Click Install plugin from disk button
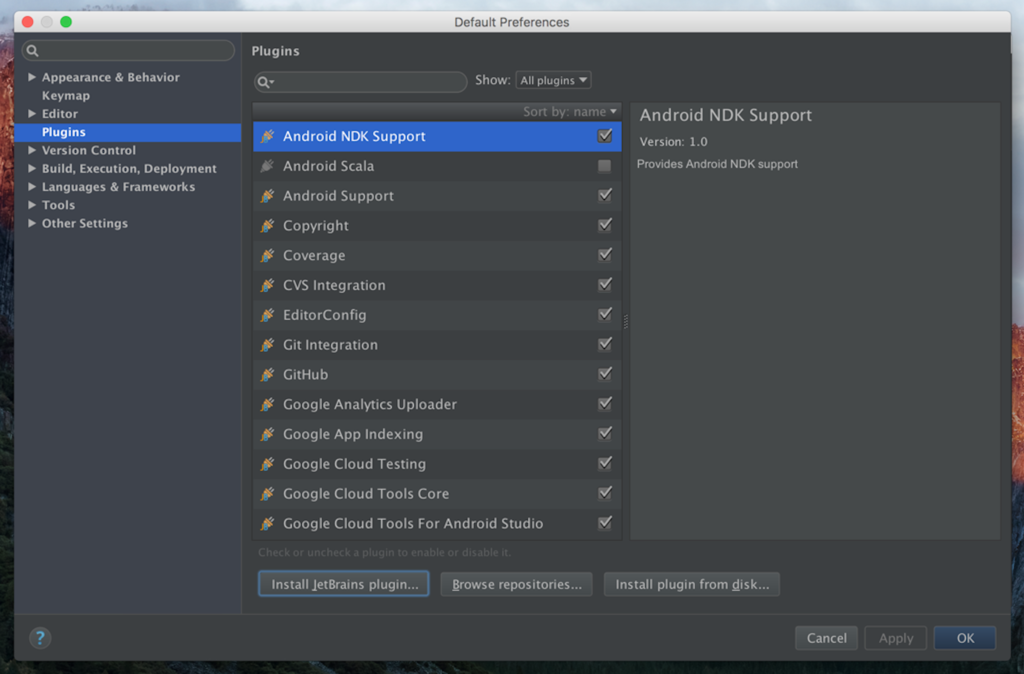 [692, 584]
